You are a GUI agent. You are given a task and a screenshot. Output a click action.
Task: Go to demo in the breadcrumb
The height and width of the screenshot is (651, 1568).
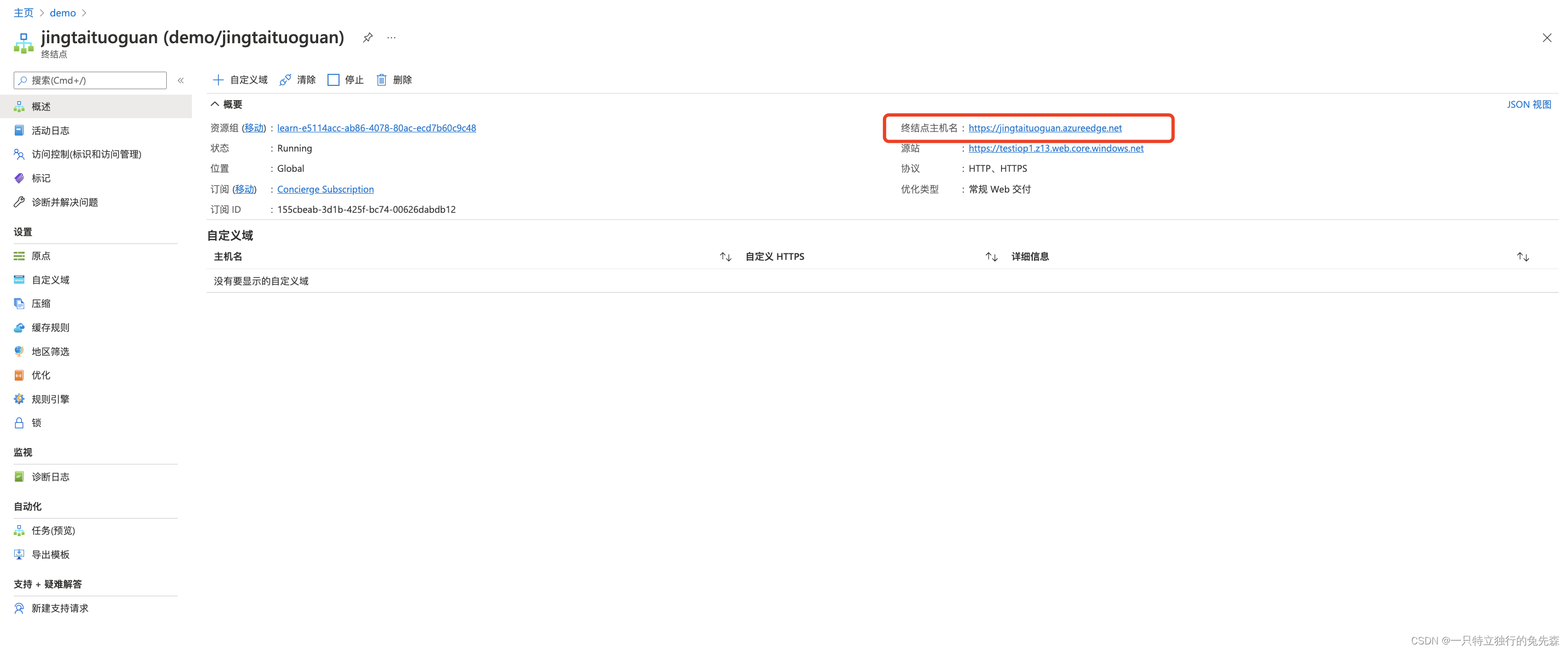[63, 13]
